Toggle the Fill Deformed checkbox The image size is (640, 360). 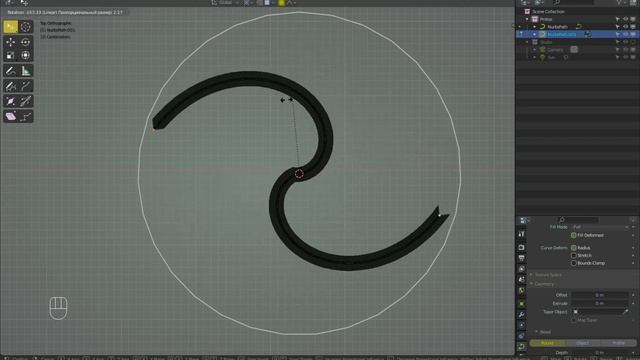pos(573,235)
